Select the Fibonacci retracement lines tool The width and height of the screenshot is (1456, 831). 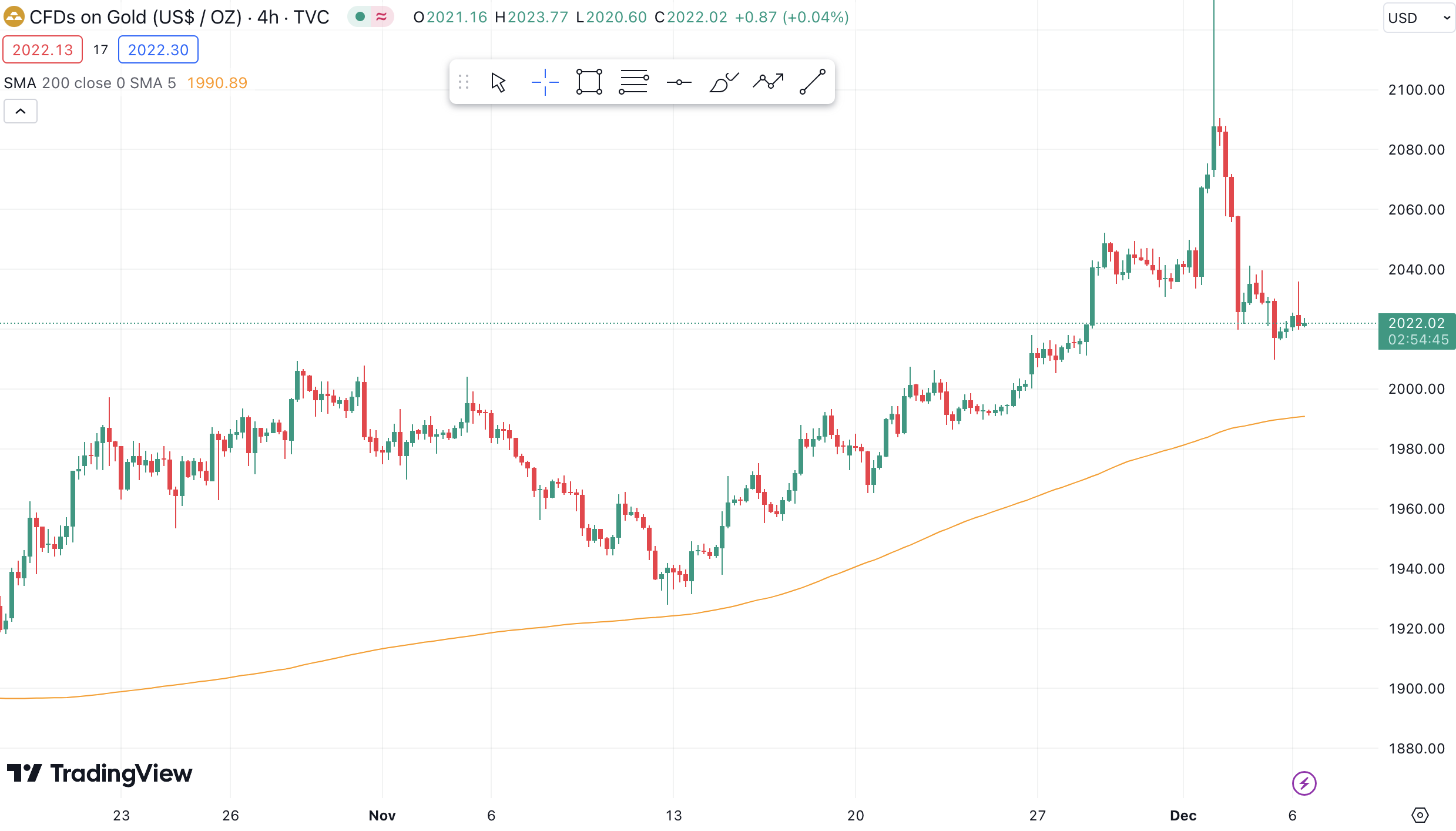click(634, 82)
